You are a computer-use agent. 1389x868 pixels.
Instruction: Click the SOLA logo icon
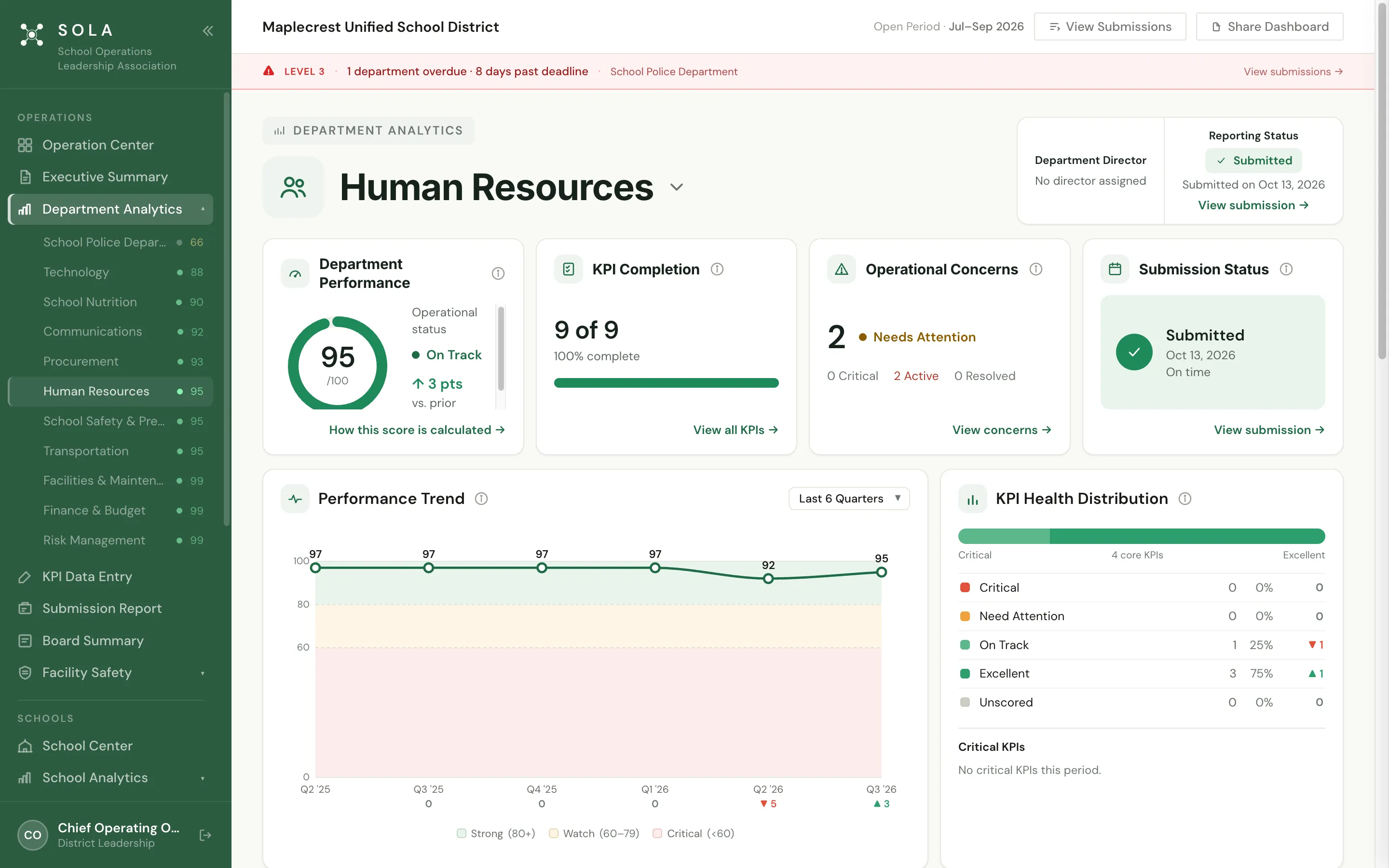(x=31, y=34)
